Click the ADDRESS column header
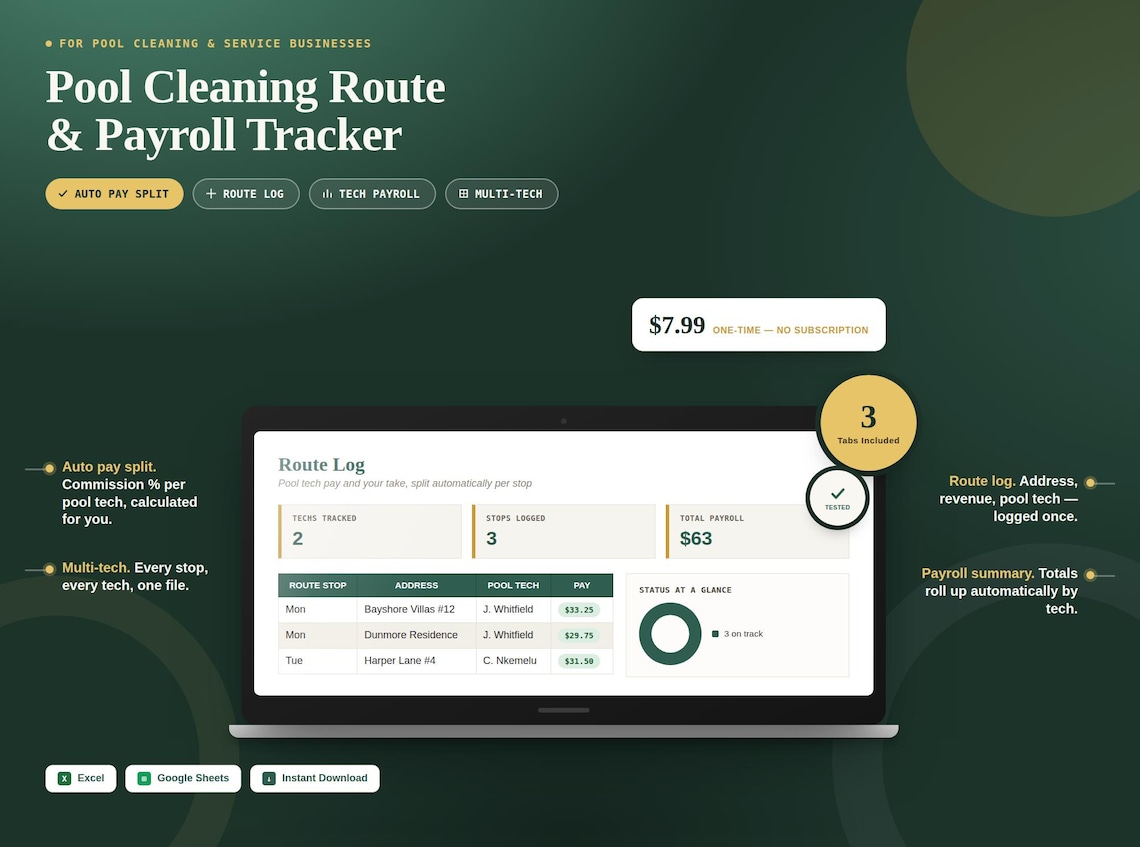Screen dimensions: 1140x847 point(417,585)
